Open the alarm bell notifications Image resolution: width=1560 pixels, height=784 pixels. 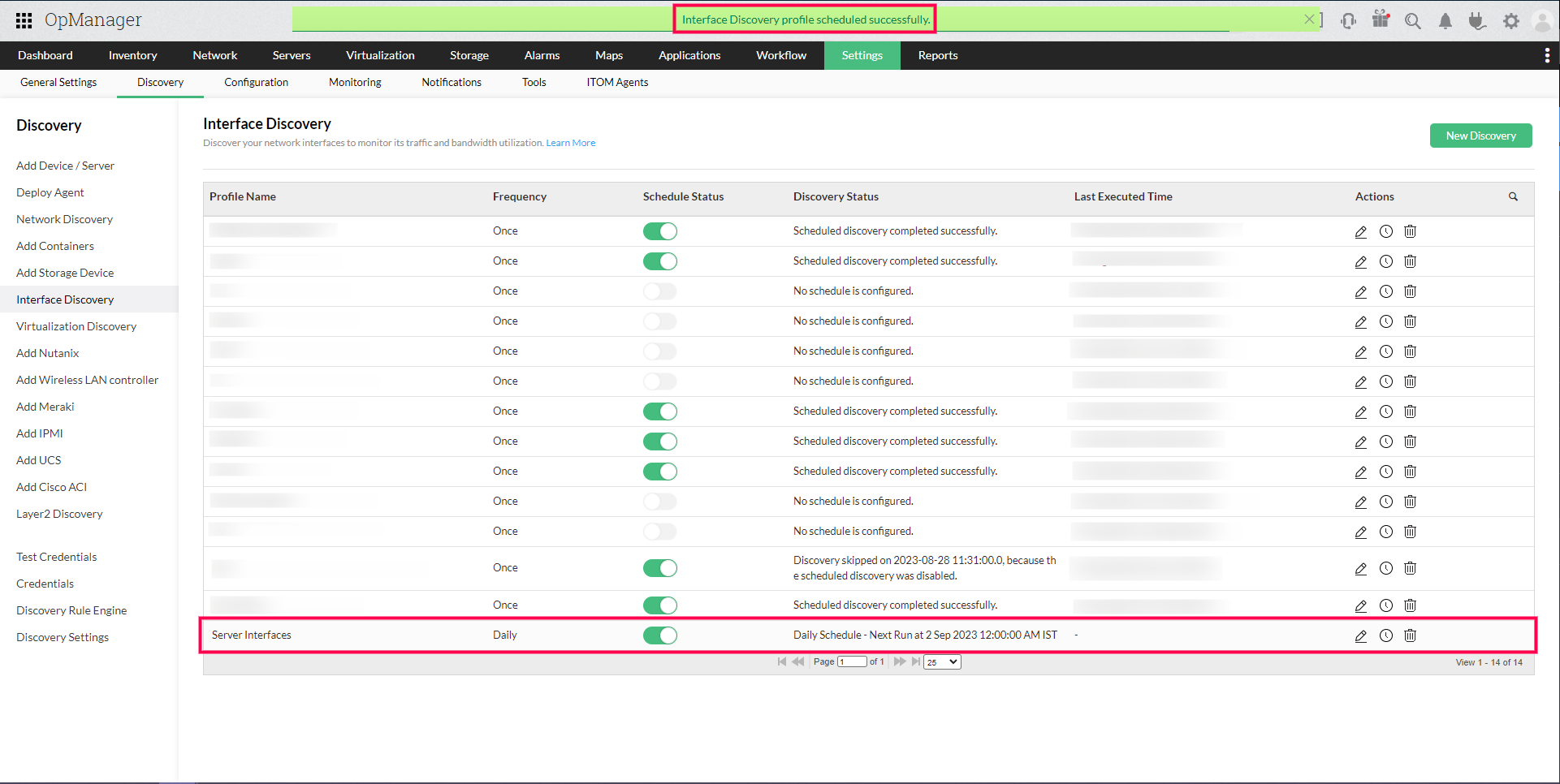[x=1445, y=21]
